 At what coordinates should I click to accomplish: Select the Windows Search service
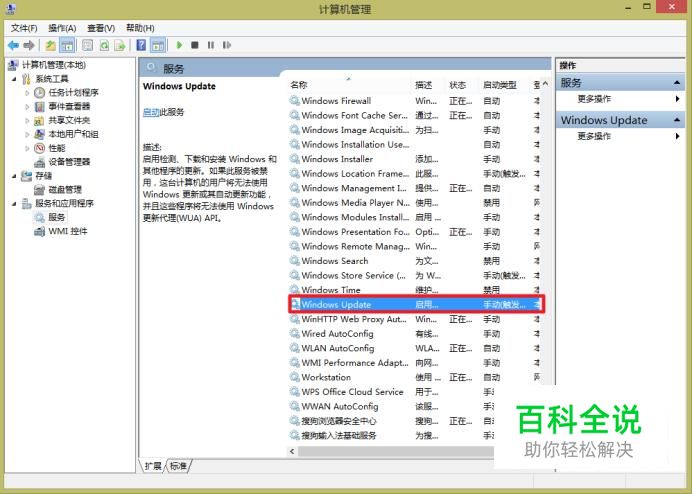point(414,261)
